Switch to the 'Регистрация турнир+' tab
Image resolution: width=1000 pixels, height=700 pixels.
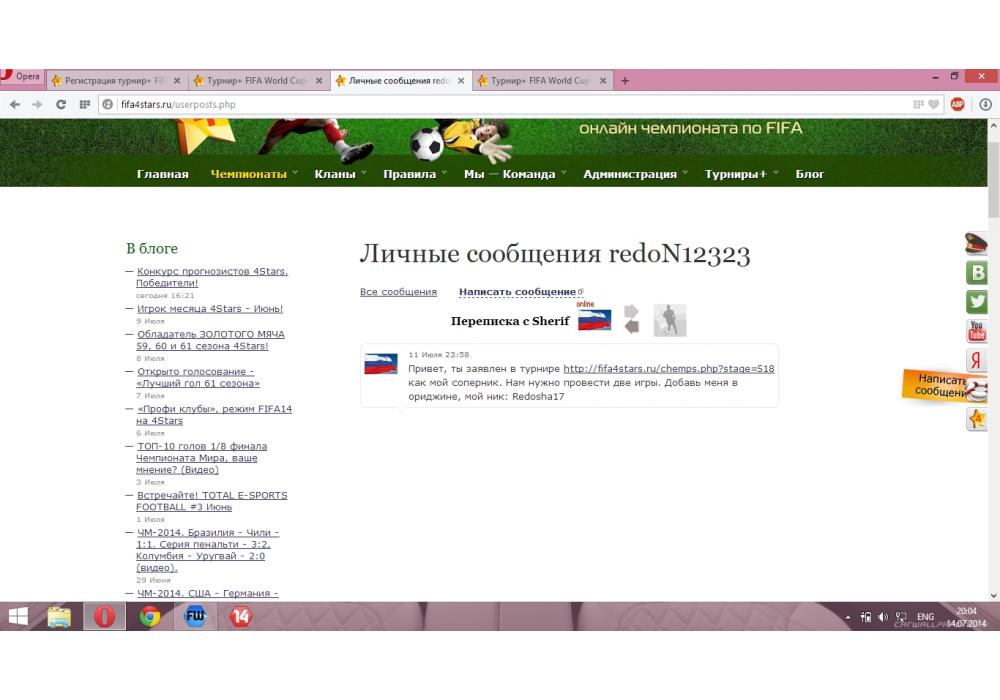(x=115, y=81)
